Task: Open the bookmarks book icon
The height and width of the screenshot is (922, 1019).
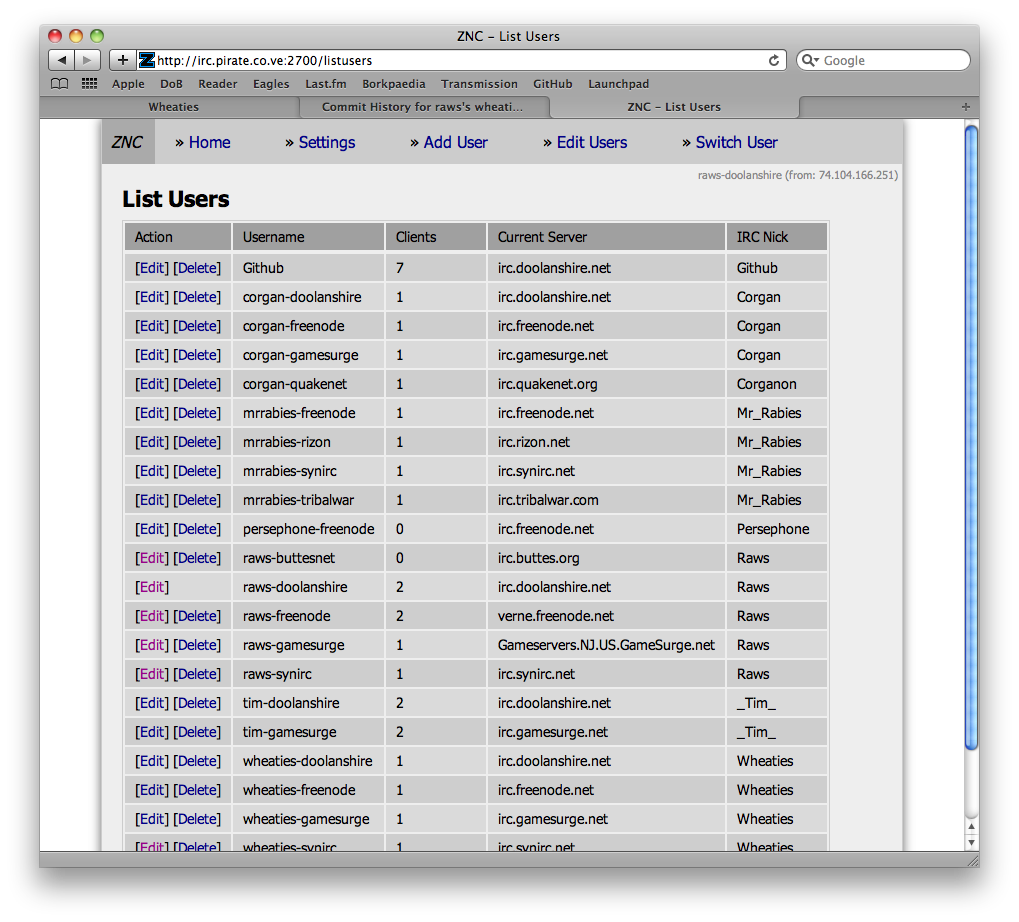Action: tap(61, 84)
